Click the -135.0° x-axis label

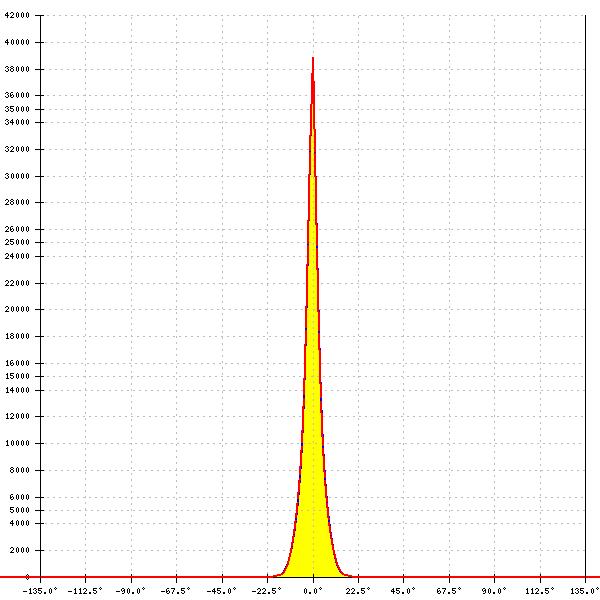(x=40, y=591)
